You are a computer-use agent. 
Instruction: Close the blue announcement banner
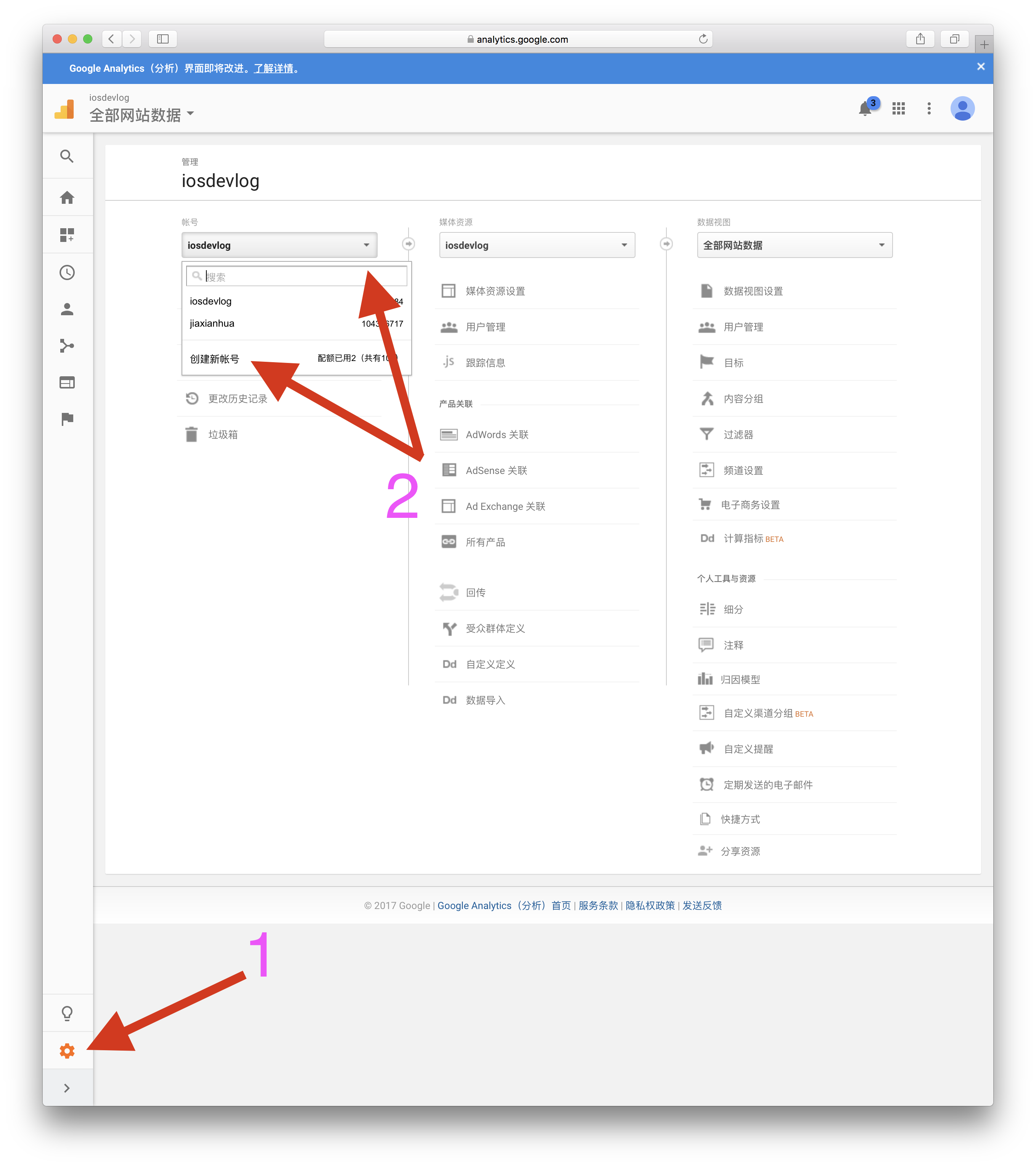coord(980,67)
